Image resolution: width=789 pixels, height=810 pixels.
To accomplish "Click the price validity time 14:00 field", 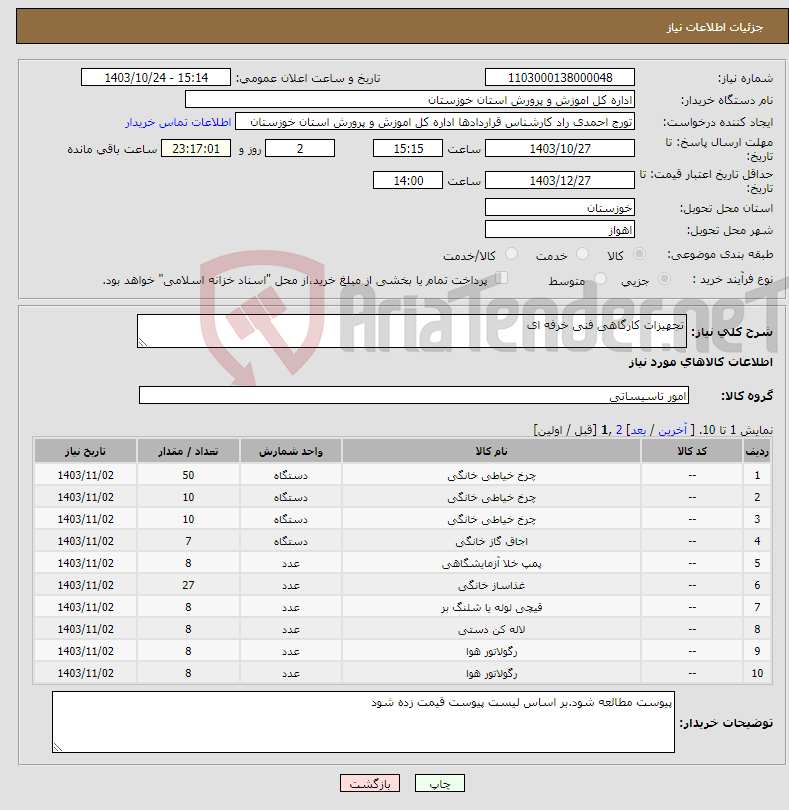I will click(408, 180).
